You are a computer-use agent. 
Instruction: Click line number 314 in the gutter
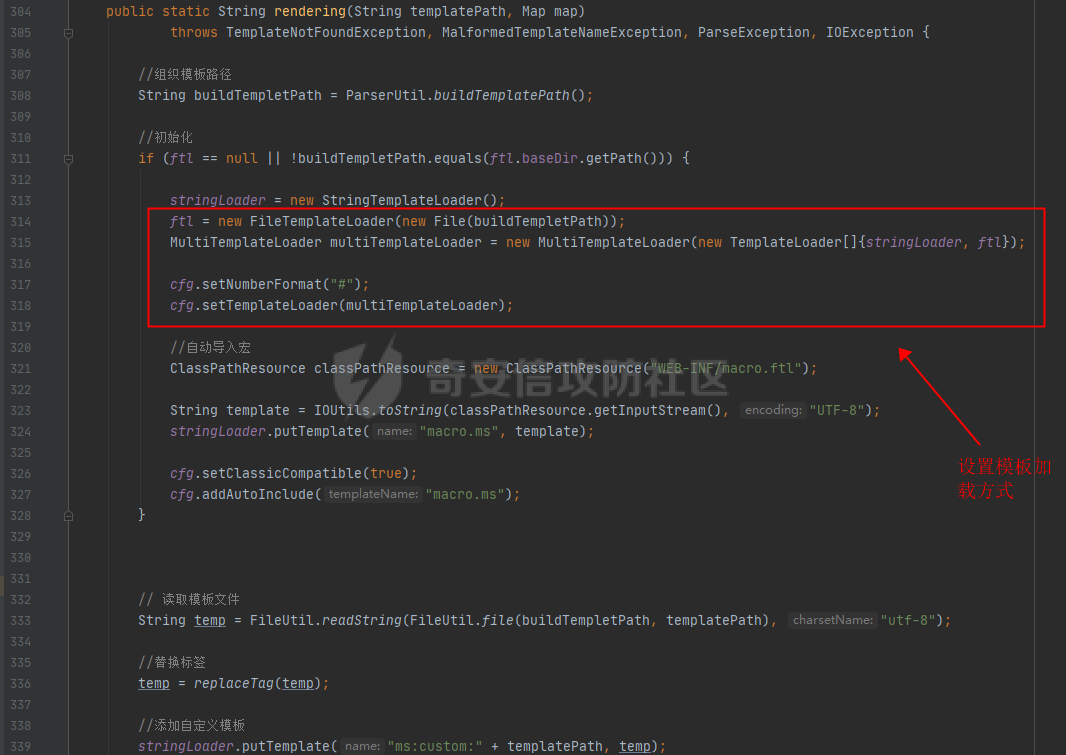[x=19, y=222]
